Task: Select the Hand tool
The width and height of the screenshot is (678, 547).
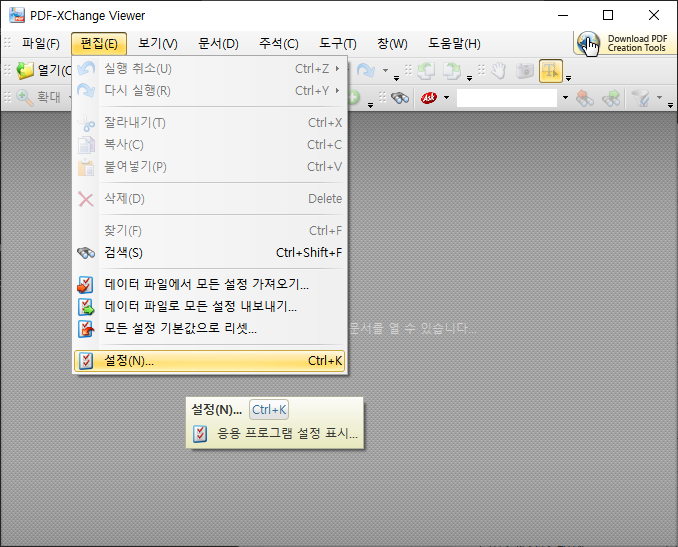Action: (499, 71)
